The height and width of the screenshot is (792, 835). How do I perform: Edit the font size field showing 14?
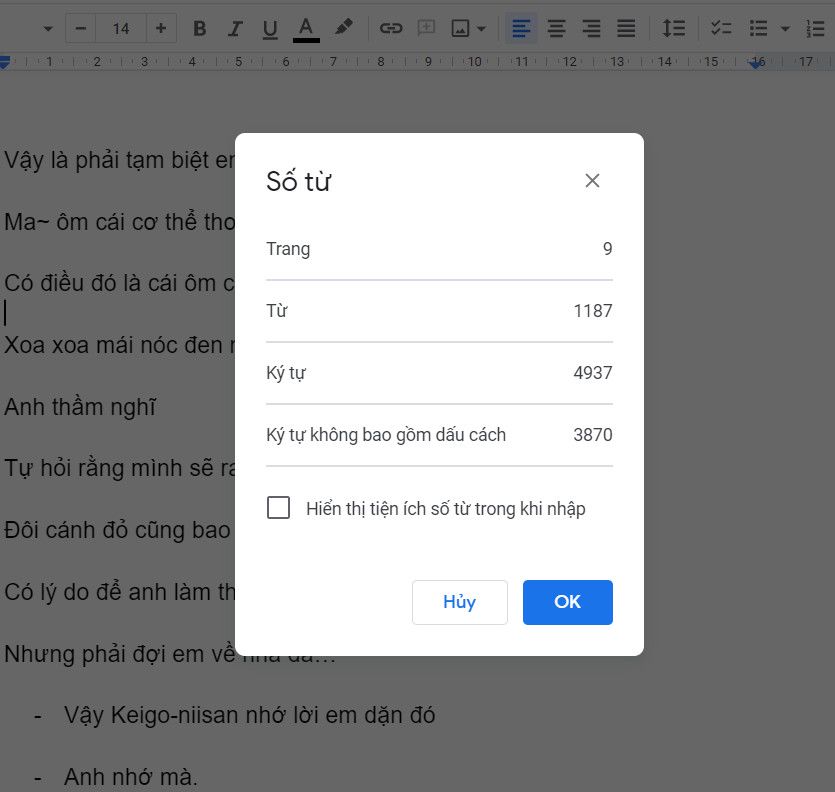pyautogui.click(x=121, y=28)
